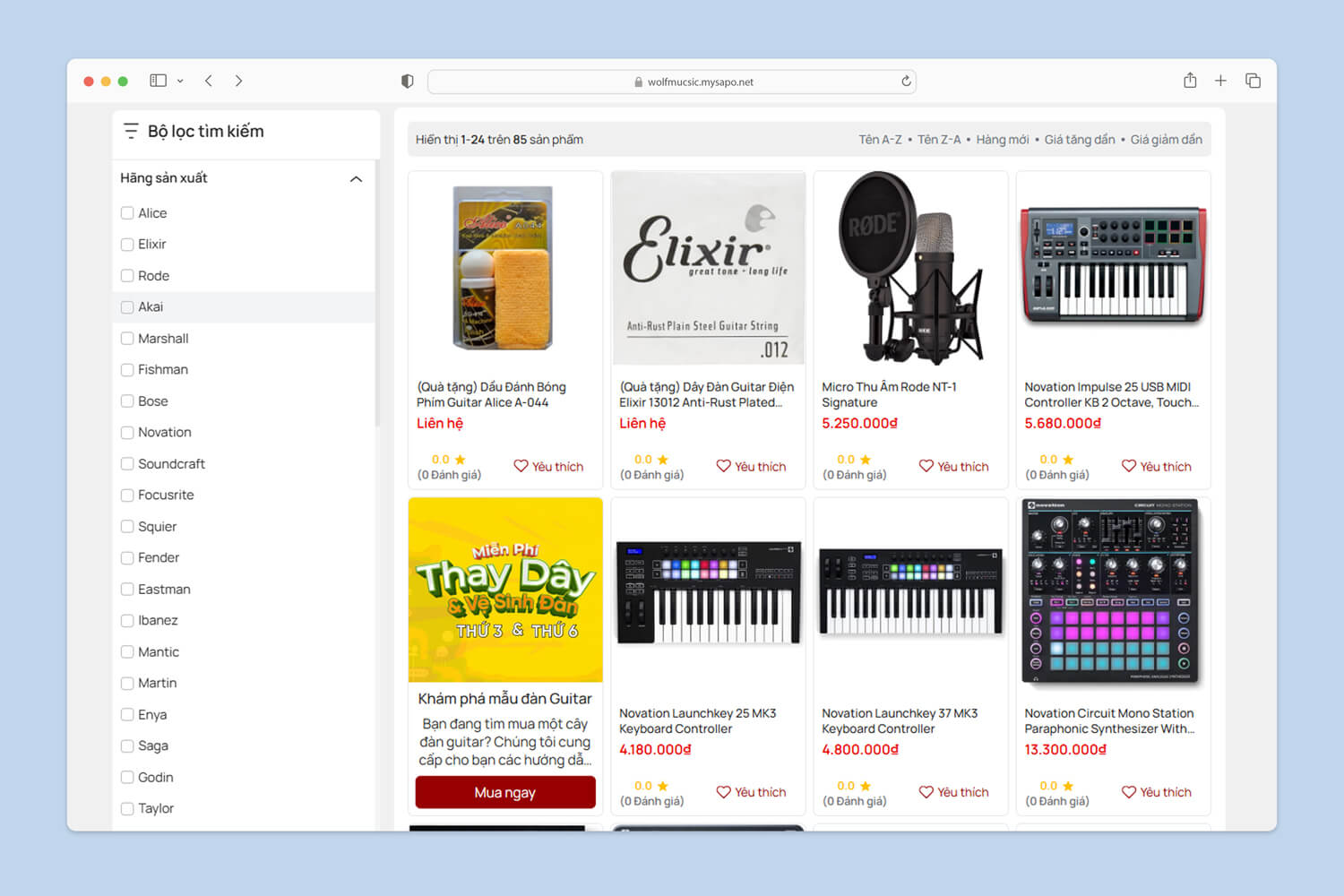
Task: Collapse the Hãng sản xuất filter section
Action: (356, 179)
